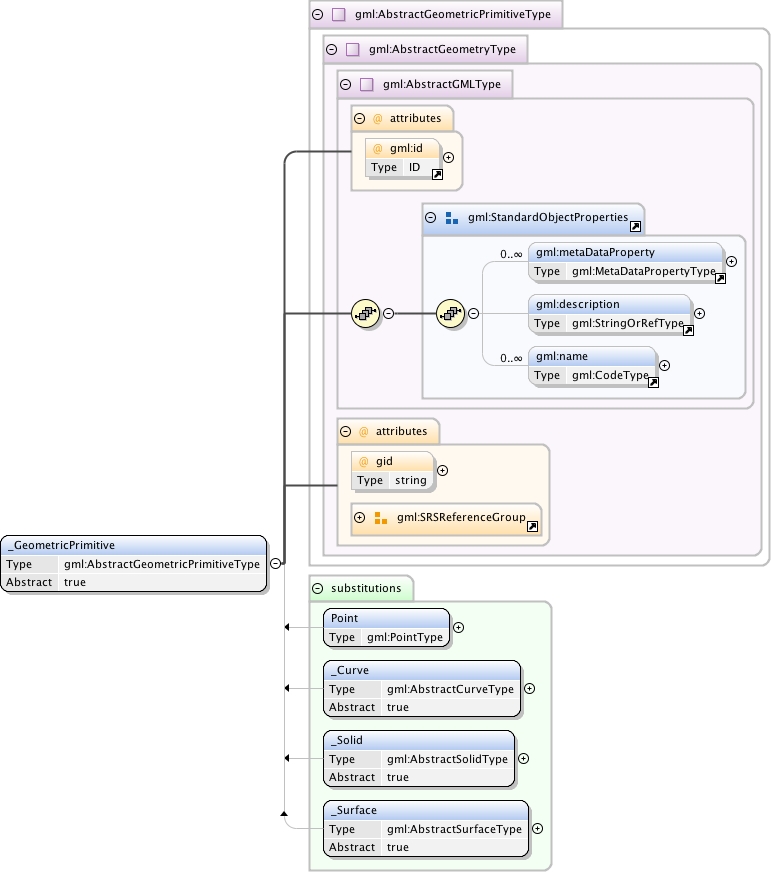Click outer sequence compositor icon

point(365,314)
